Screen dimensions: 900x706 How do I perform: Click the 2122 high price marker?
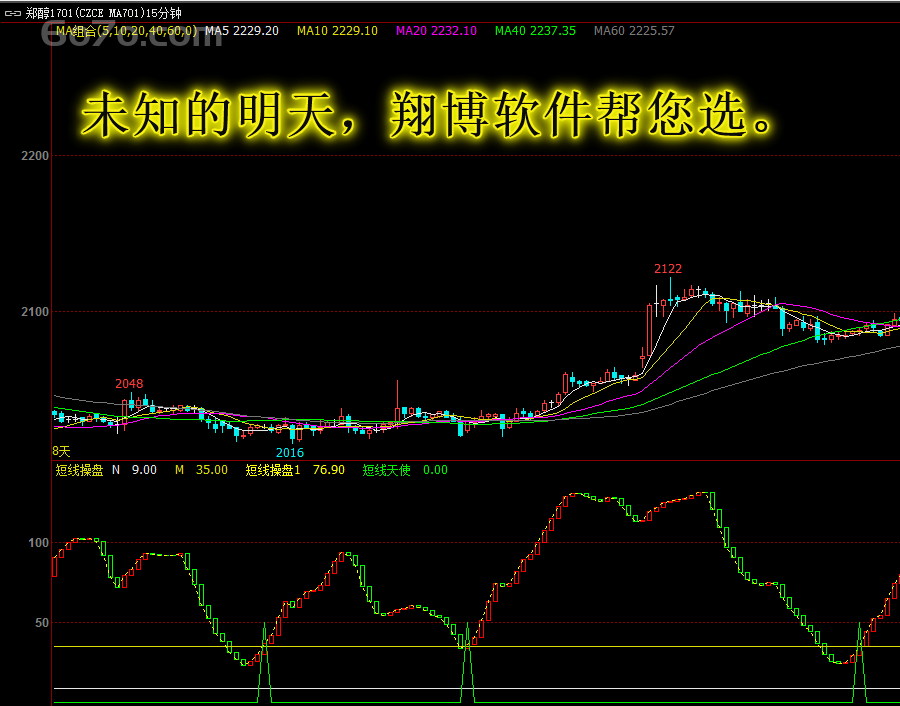click(x=668, y=269)
